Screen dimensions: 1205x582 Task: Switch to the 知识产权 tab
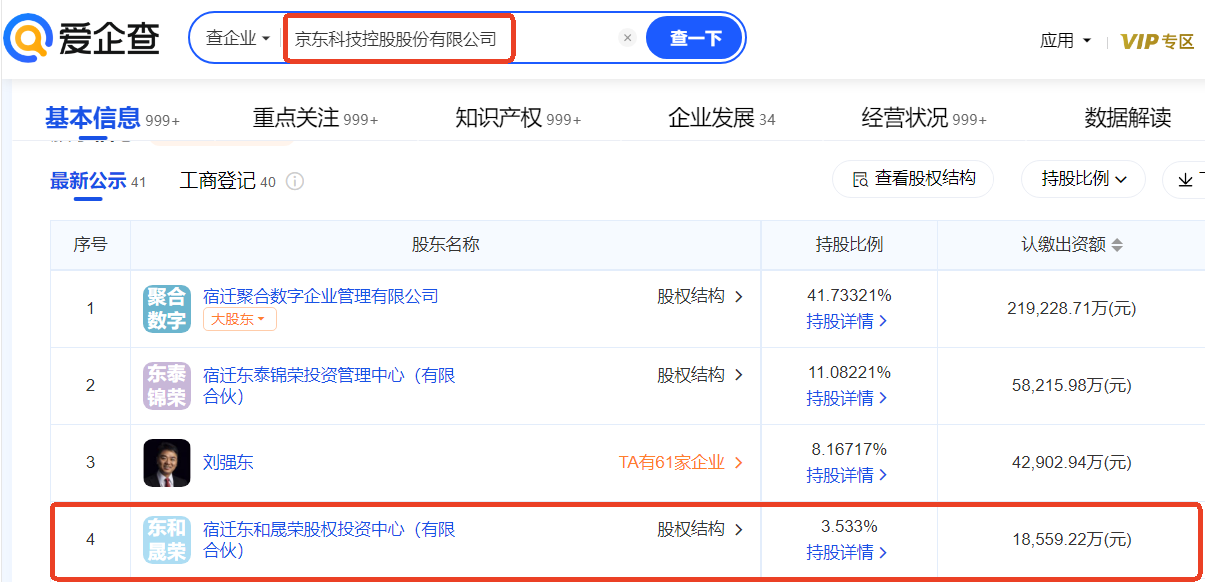pos(518,119)
